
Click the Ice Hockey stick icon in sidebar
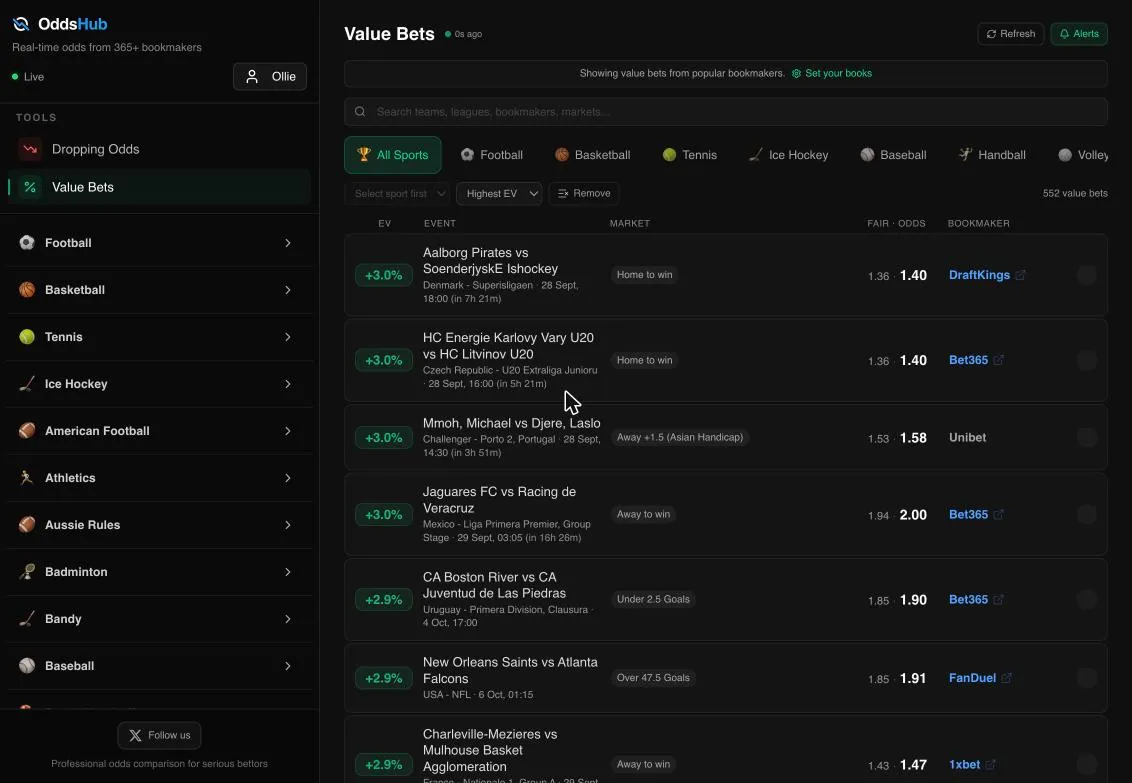point(27,384)
